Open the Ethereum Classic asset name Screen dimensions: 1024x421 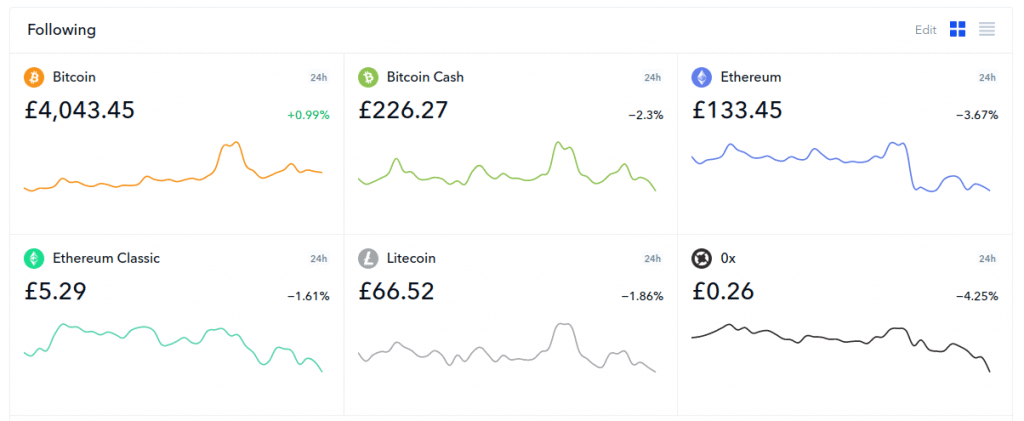pos(106,258)
